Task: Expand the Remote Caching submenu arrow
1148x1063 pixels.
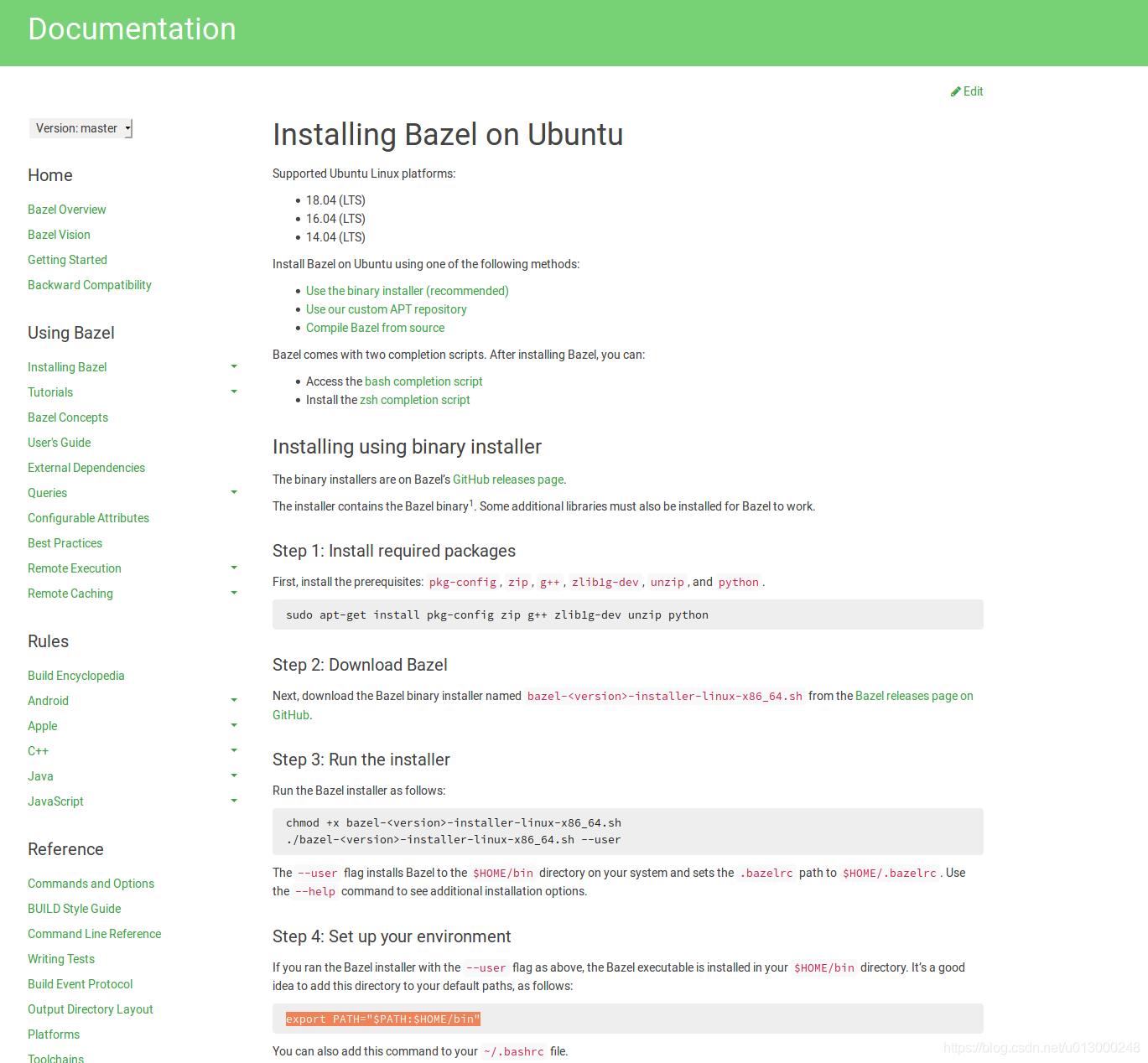Action: coord(234,593)
